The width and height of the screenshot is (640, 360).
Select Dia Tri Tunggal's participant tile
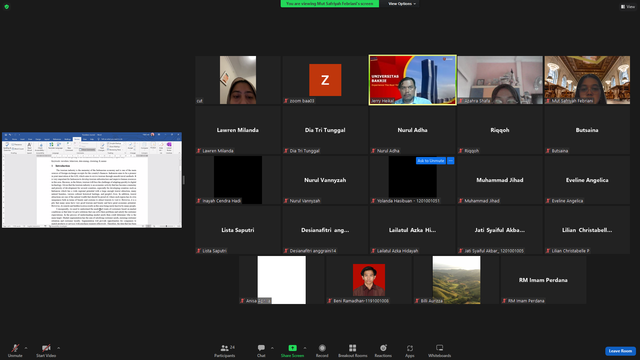(x=325, y=130)
